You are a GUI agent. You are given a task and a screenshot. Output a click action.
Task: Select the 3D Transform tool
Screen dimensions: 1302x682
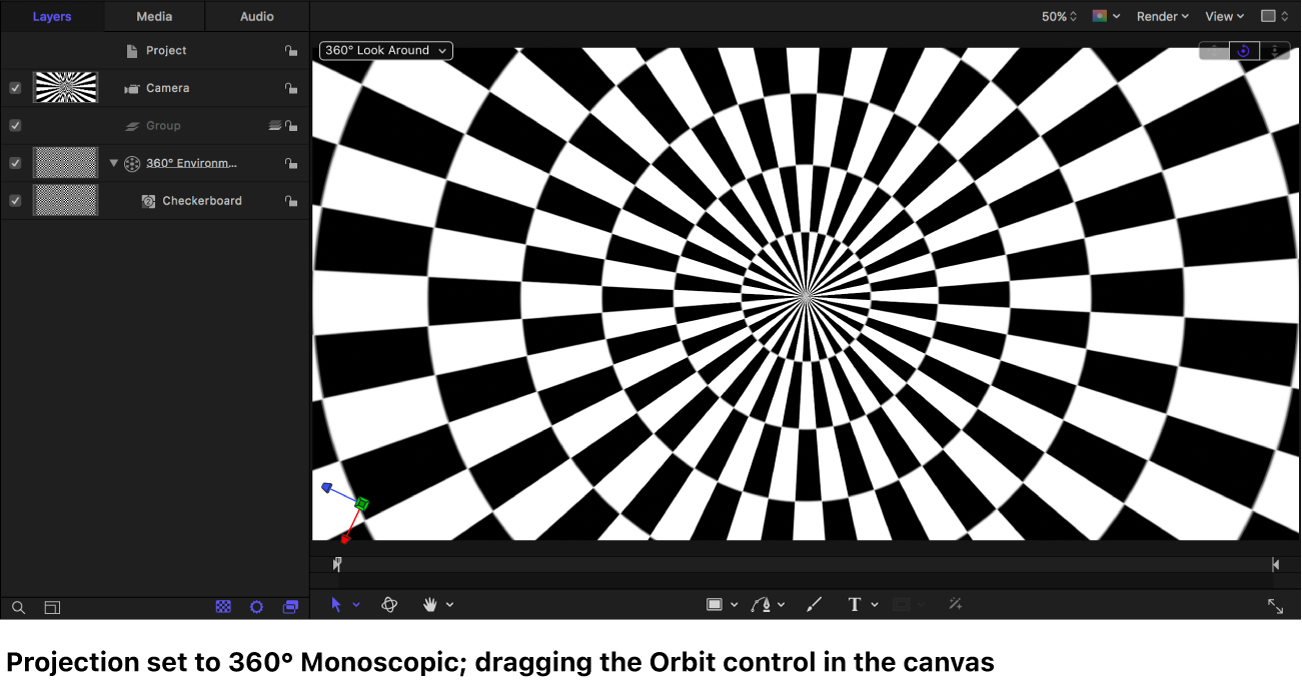389,604
